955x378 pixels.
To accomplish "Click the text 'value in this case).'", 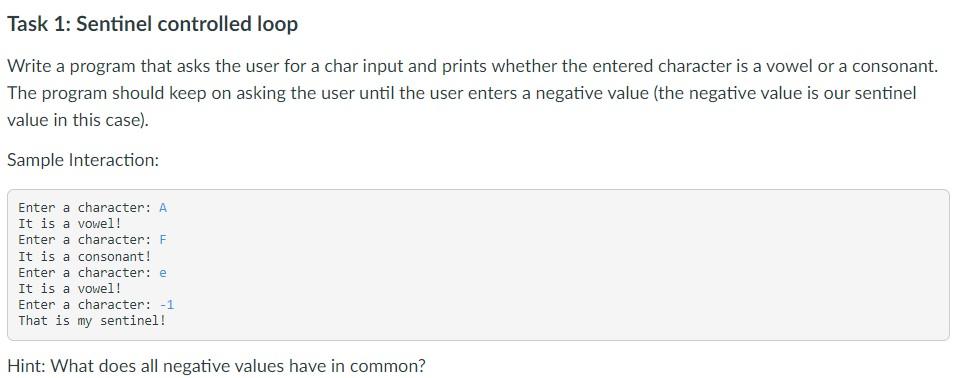I will (77, 120).
